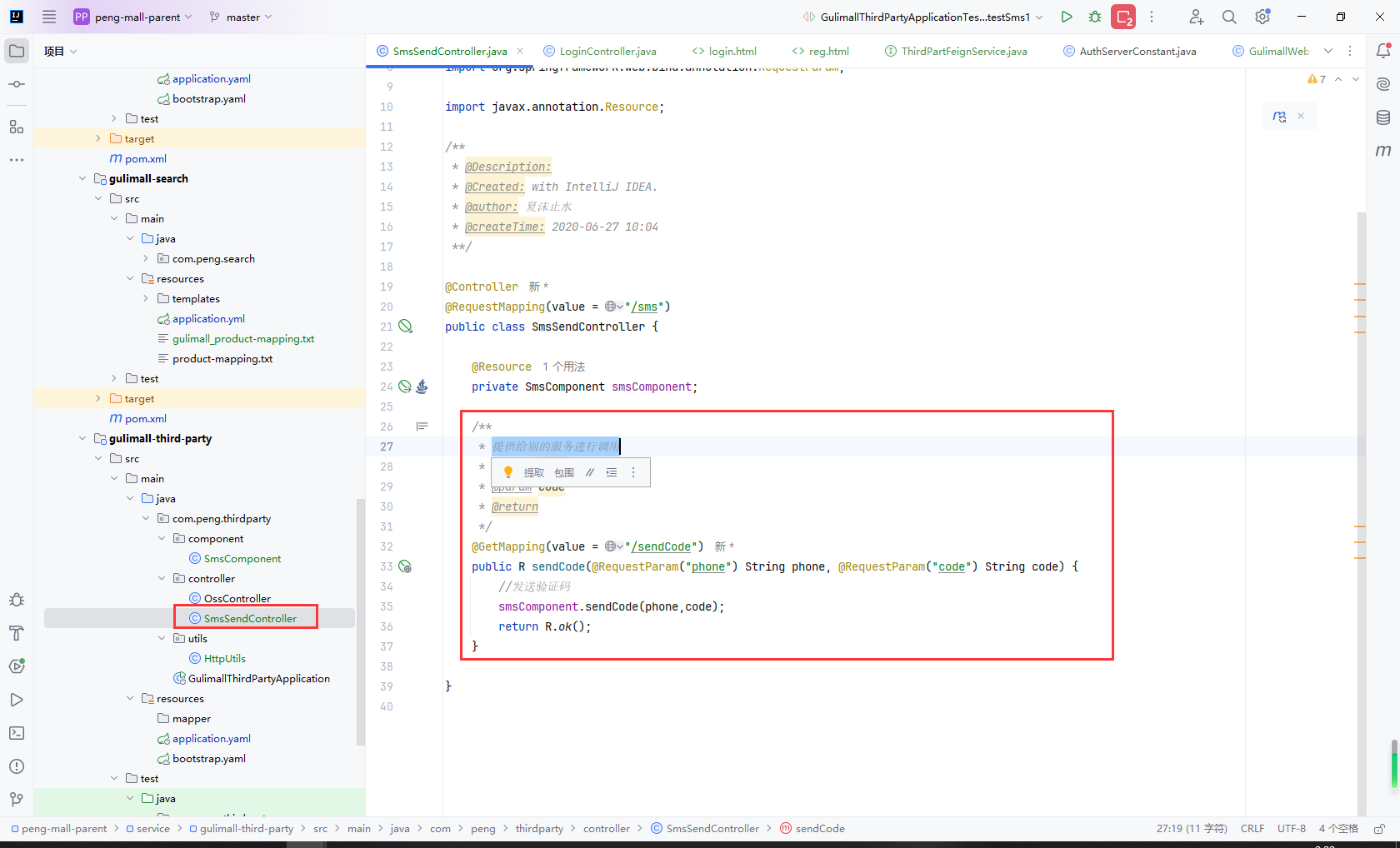Open the Maven tool window
Viewport: 1400px width, 848px height.
[1383, 151]
